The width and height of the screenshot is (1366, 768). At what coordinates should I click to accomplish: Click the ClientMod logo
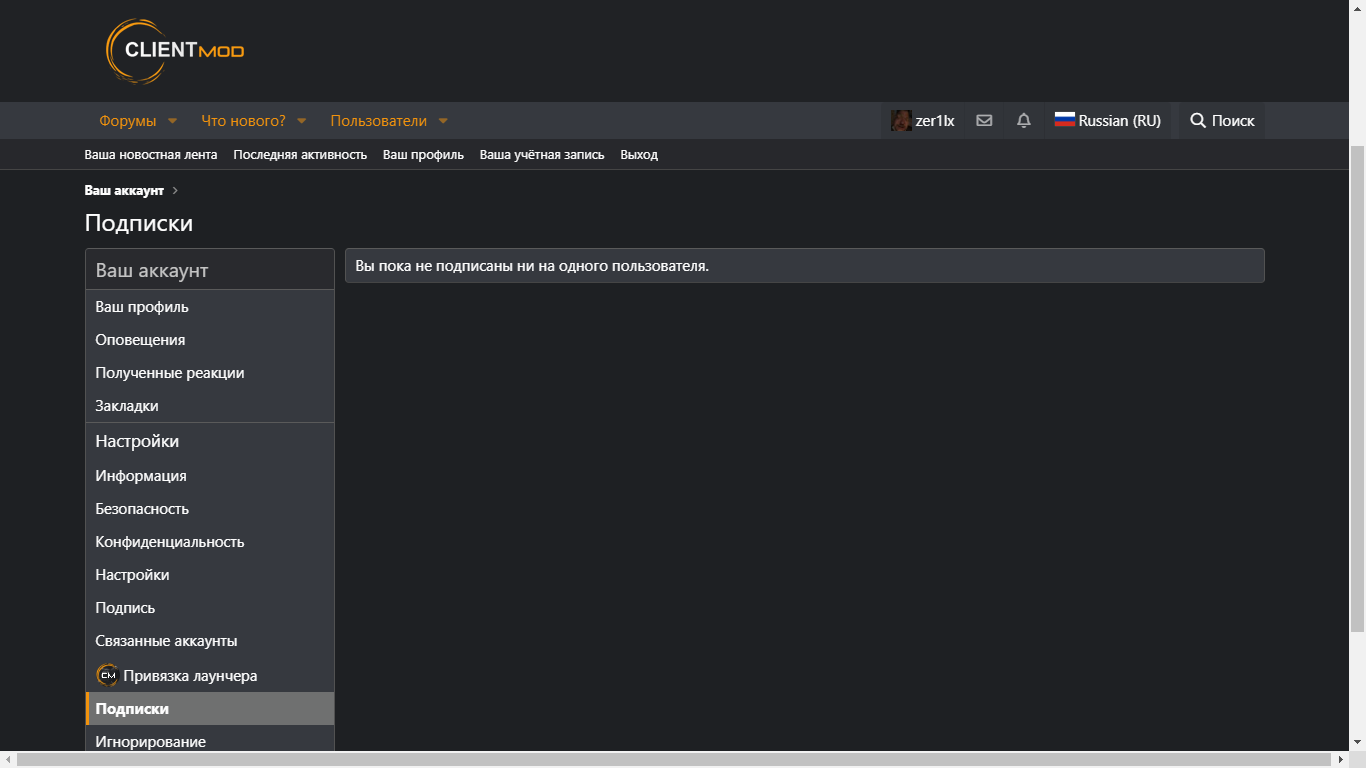[175, 50]
